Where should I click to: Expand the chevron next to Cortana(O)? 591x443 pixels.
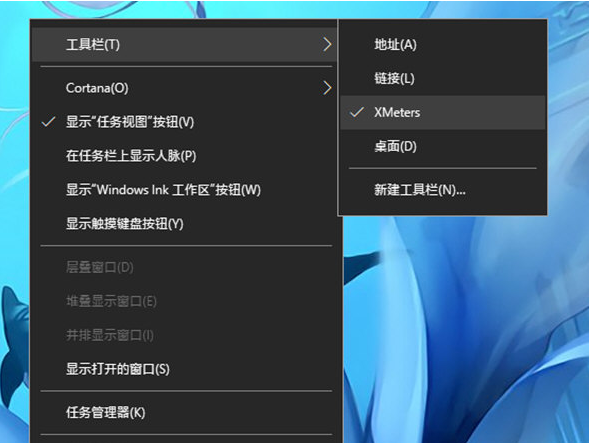pos(327,88)
